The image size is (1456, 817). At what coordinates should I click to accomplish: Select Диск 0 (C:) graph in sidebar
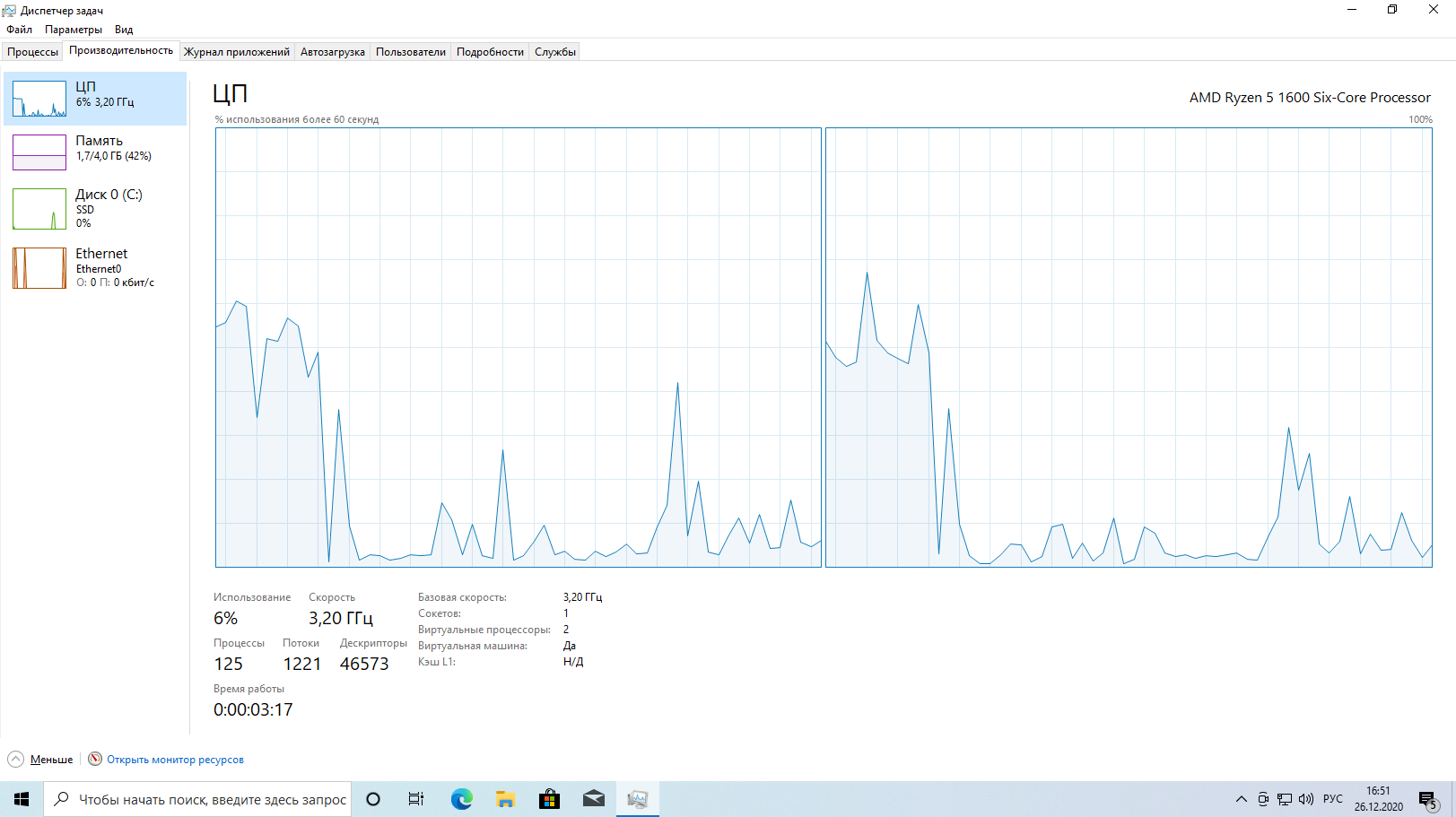[39, 209]
